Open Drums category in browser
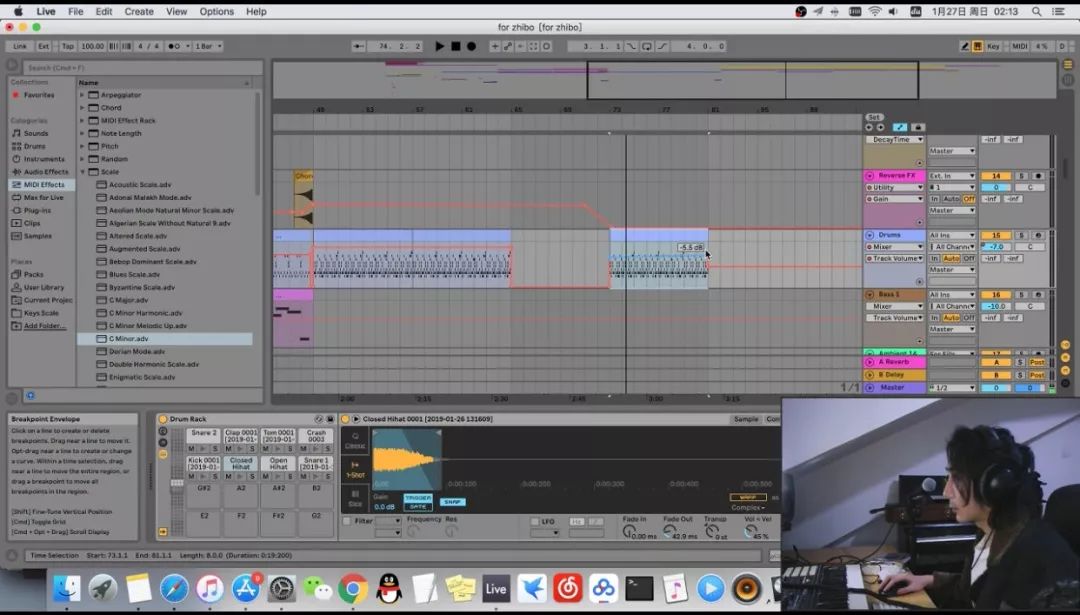This screenshot has height=615, width=1080. pos(35,146)
